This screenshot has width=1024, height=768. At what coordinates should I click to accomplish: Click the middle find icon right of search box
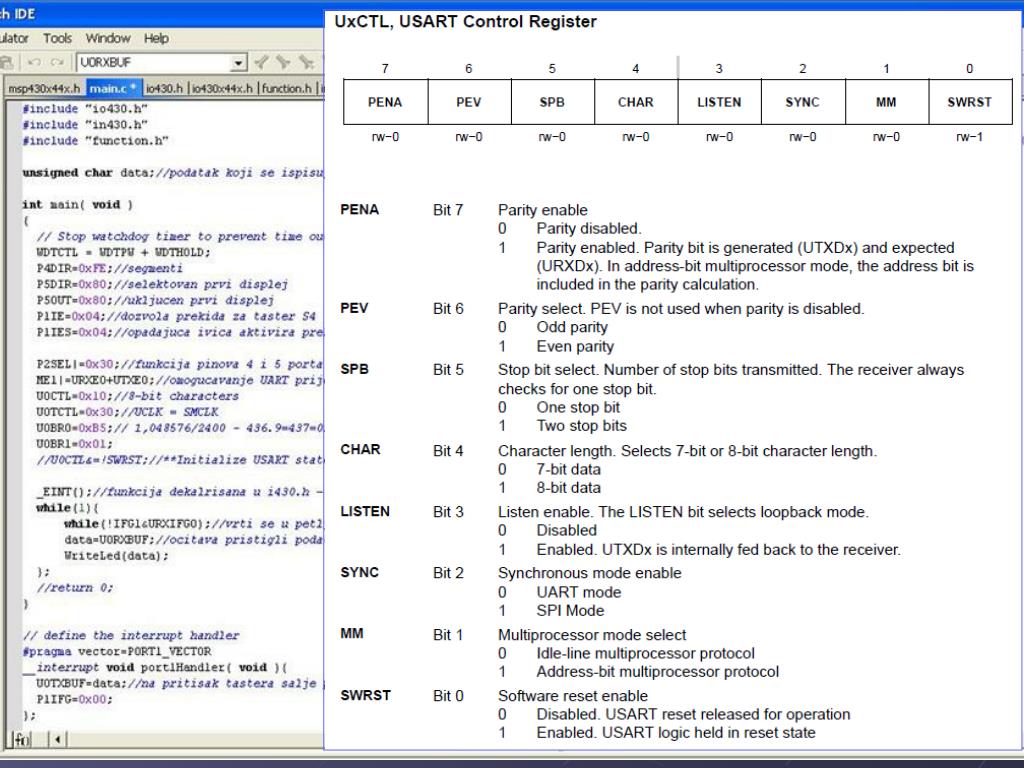[283, 62]
